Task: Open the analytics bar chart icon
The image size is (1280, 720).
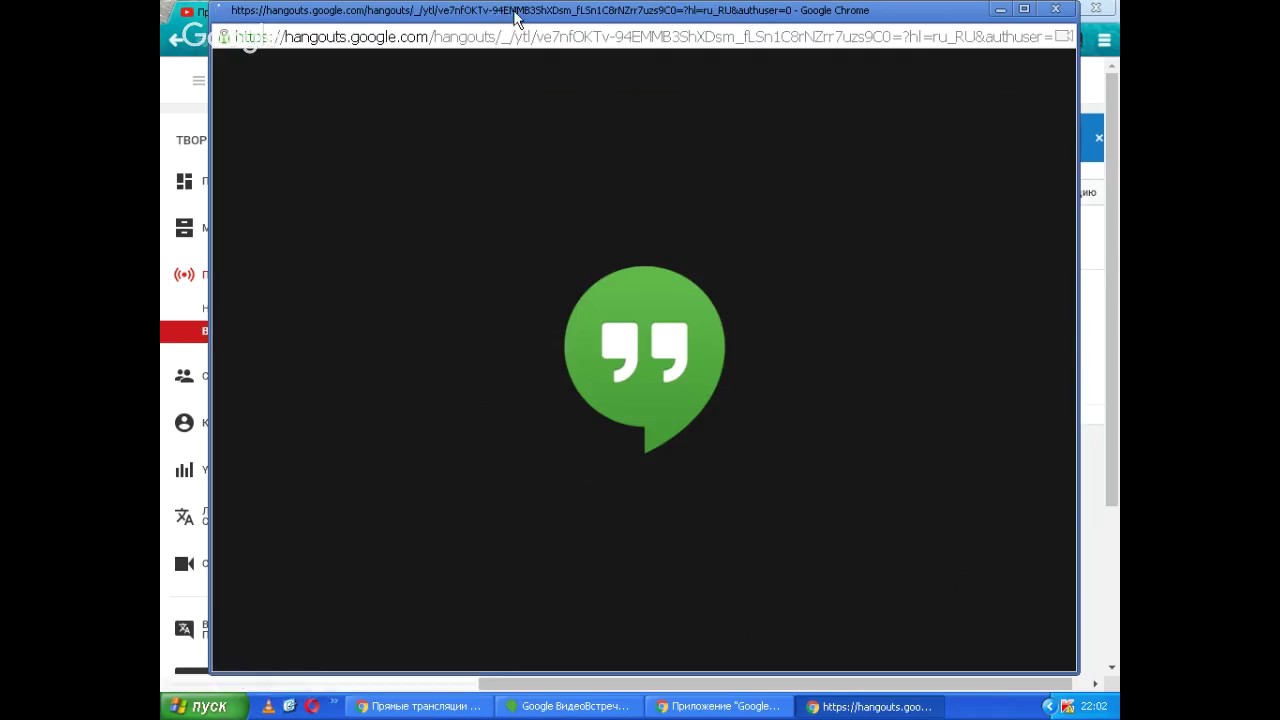Action: click(x=184, y=470)
